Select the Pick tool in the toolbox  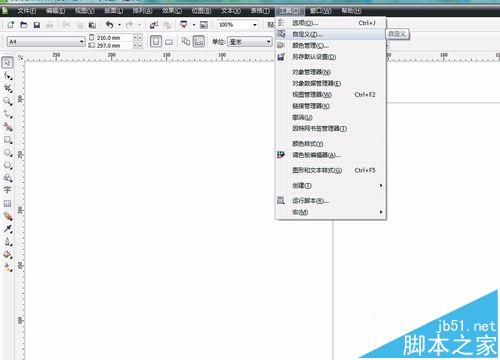(x=7, y=62)
